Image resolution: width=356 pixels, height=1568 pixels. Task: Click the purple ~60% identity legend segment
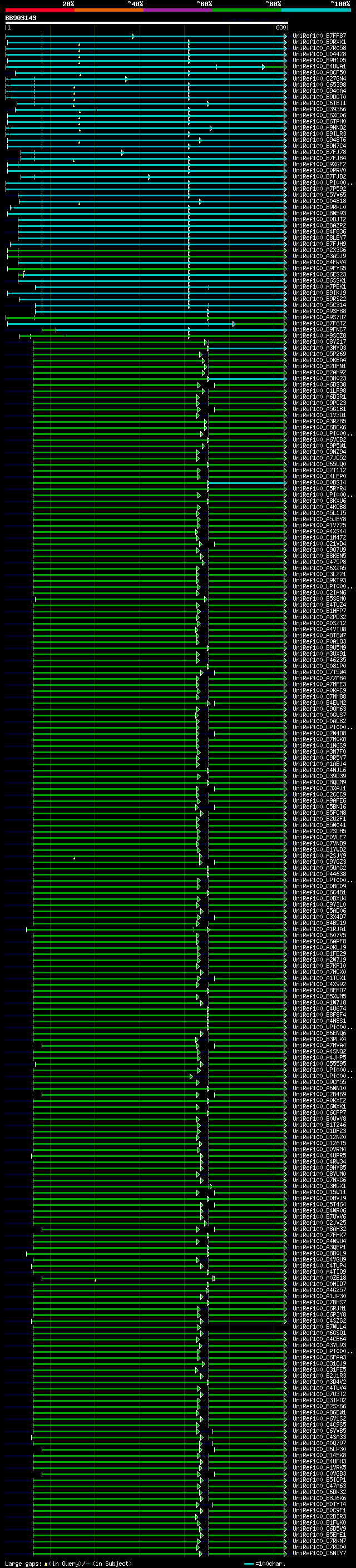pyautogui.click(x=177, y=10)
